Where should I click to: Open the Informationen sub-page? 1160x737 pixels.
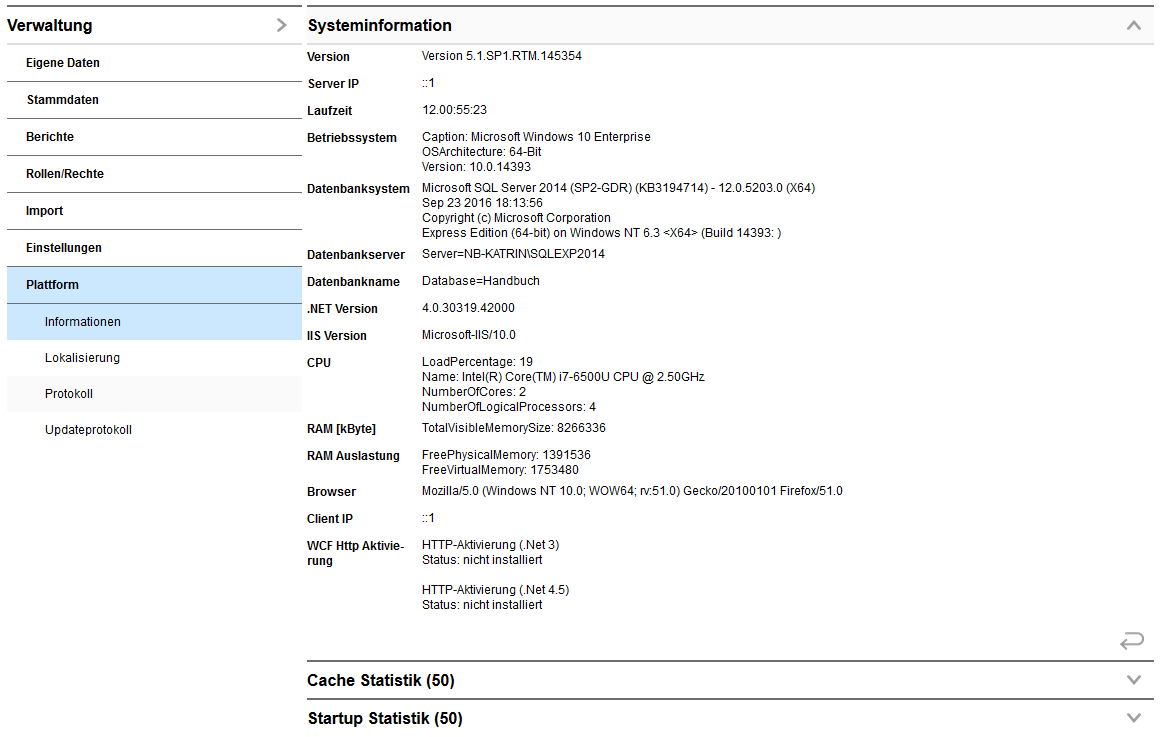pos(84,321)
